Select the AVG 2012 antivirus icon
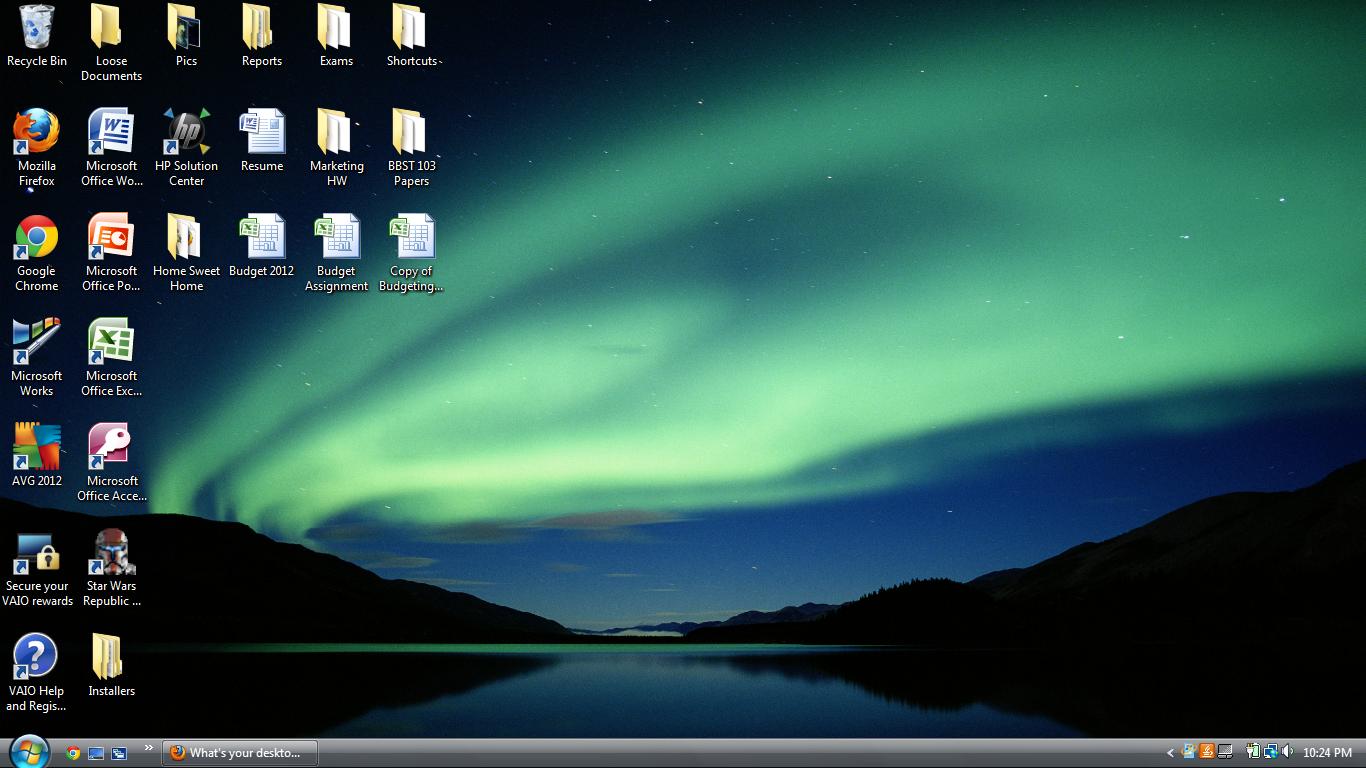The image size is (1366, 768). 37,454
